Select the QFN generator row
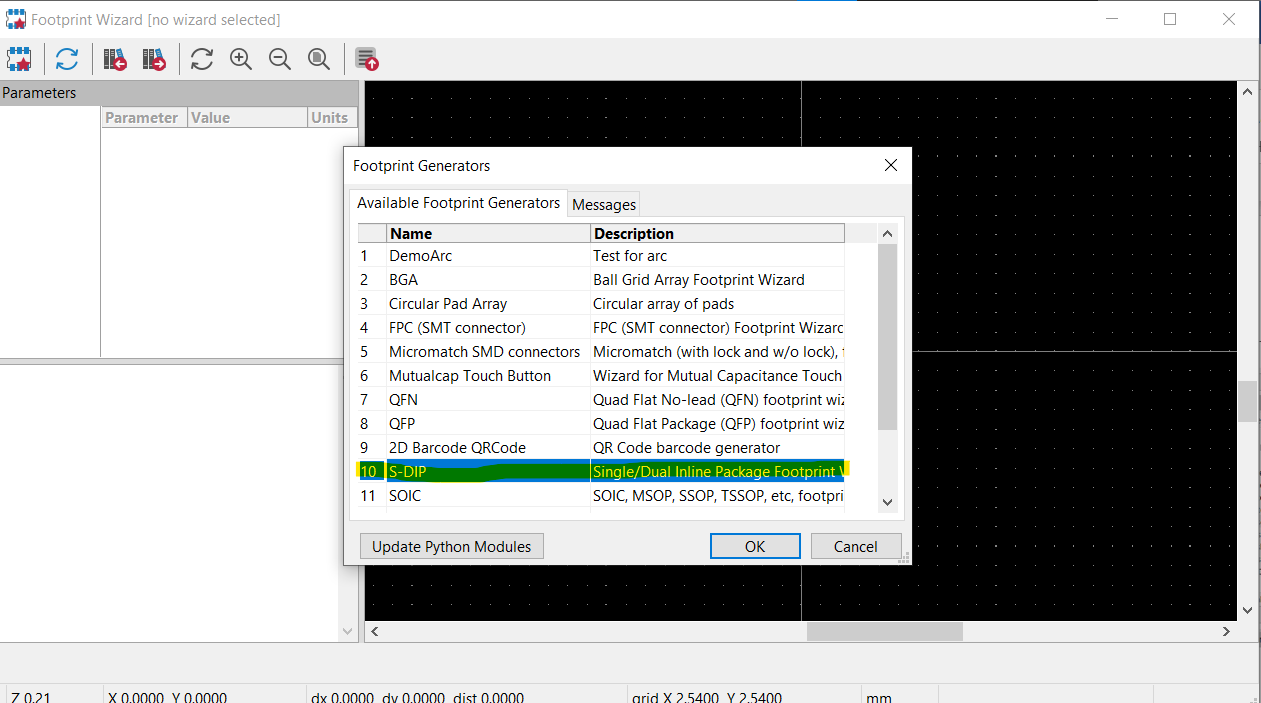 (x=602, y=399)
